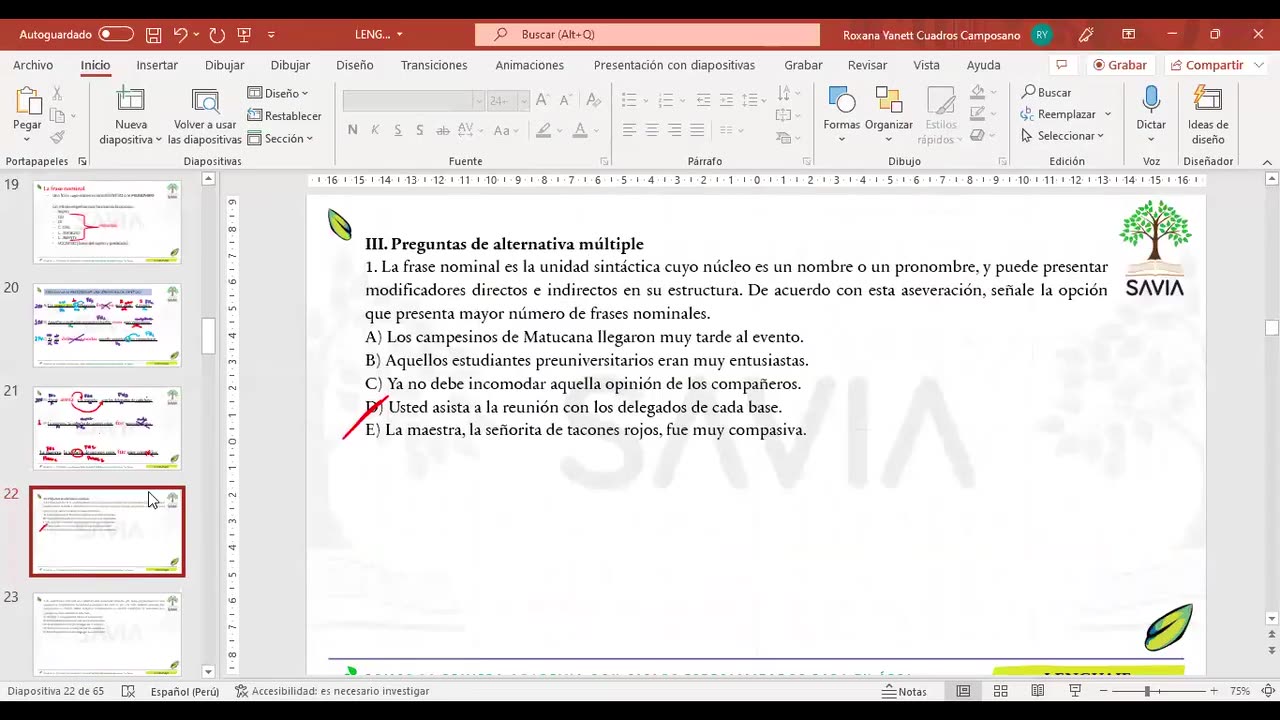Screen dimensions: 1280x720
Task: Open the font size dropdown
Action: pos(523,101)
